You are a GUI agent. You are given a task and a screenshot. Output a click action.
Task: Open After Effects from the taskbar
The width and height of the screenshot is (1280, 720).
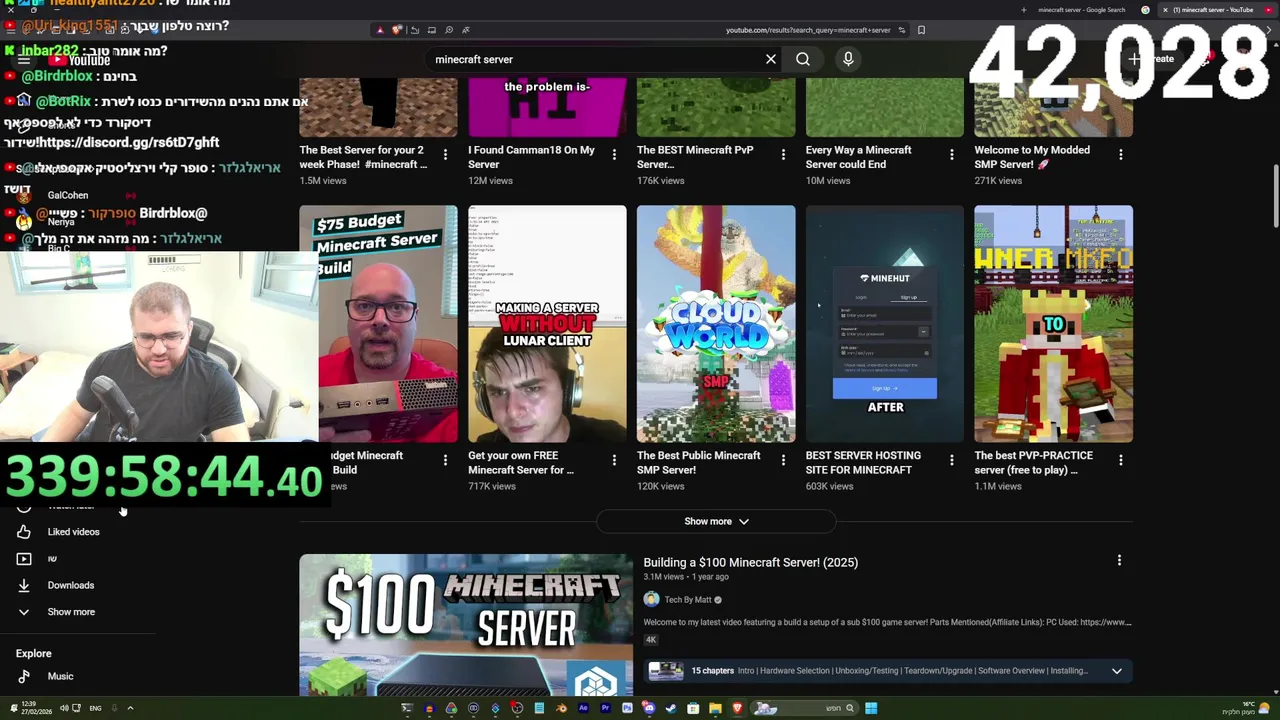[x=583, y=708]
